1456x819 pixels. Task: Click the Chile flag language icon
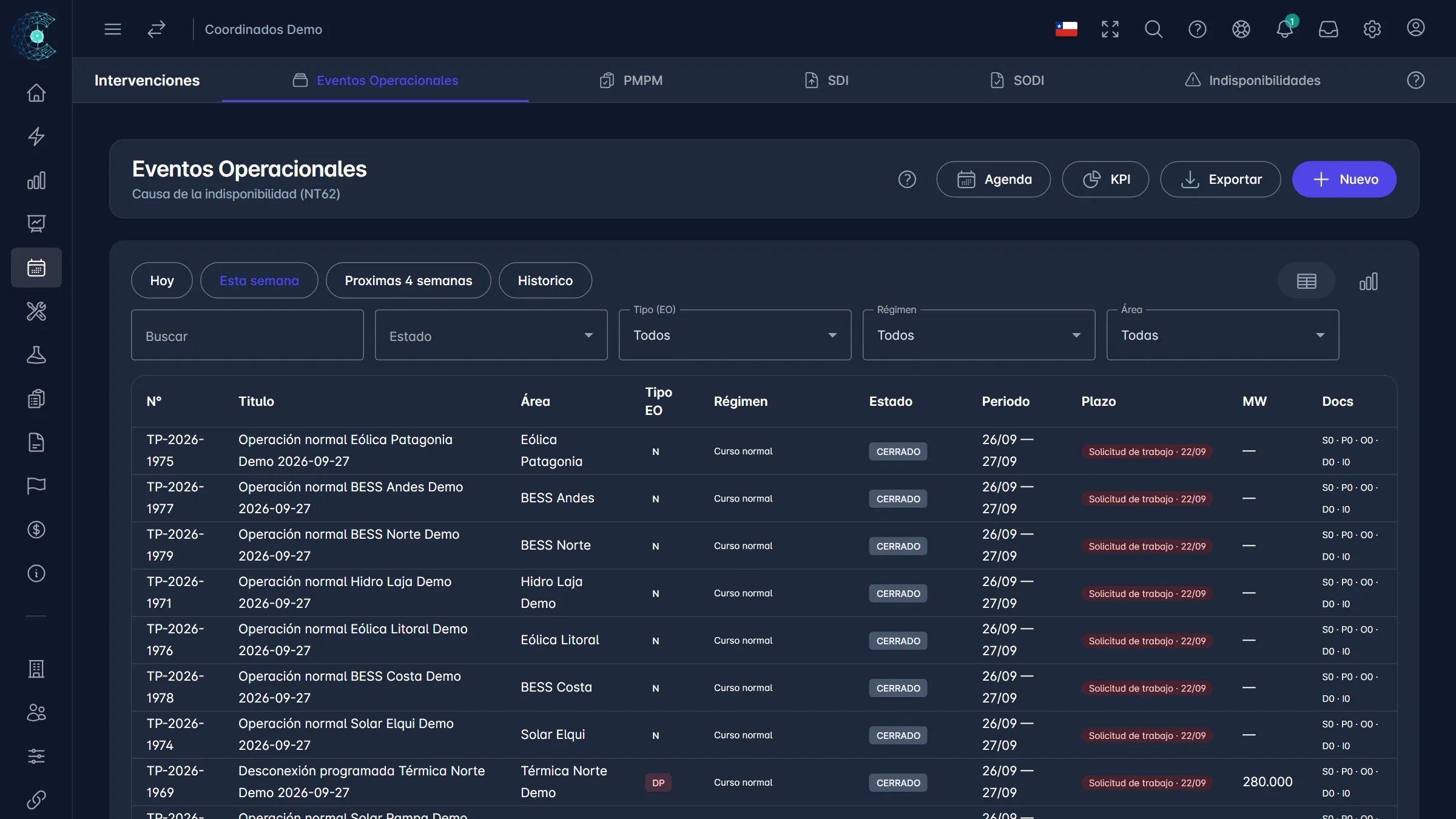[x=1066, y=29]
